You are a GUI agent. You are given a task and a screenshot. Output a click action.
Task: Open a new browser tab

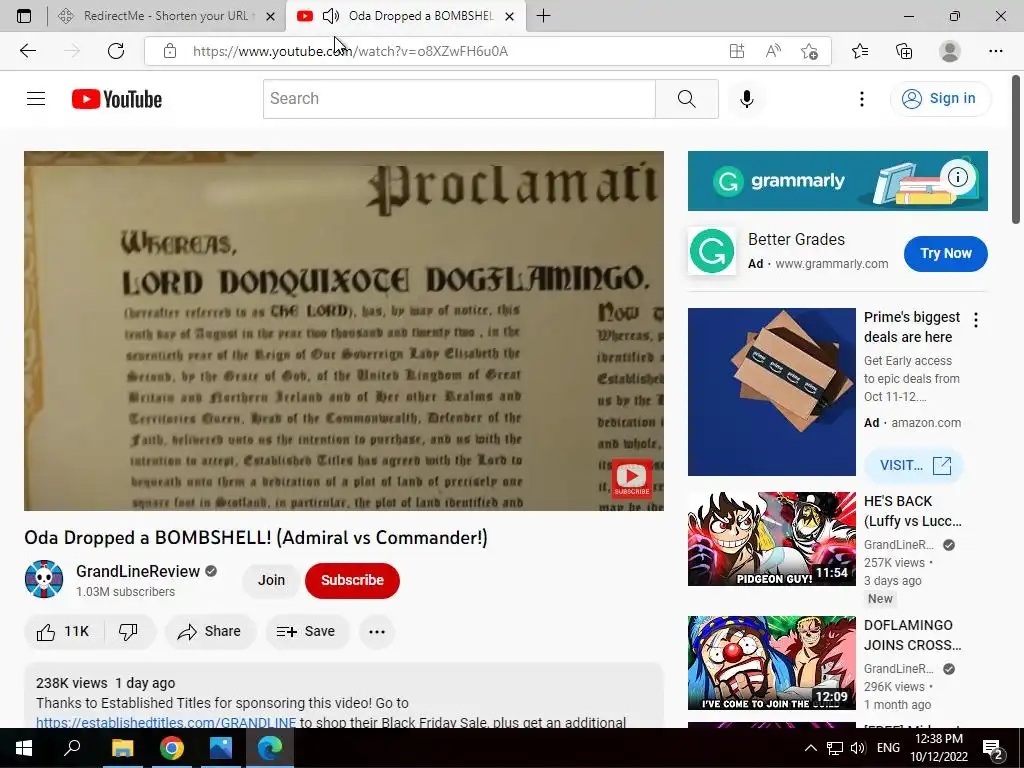click(543, 16)
